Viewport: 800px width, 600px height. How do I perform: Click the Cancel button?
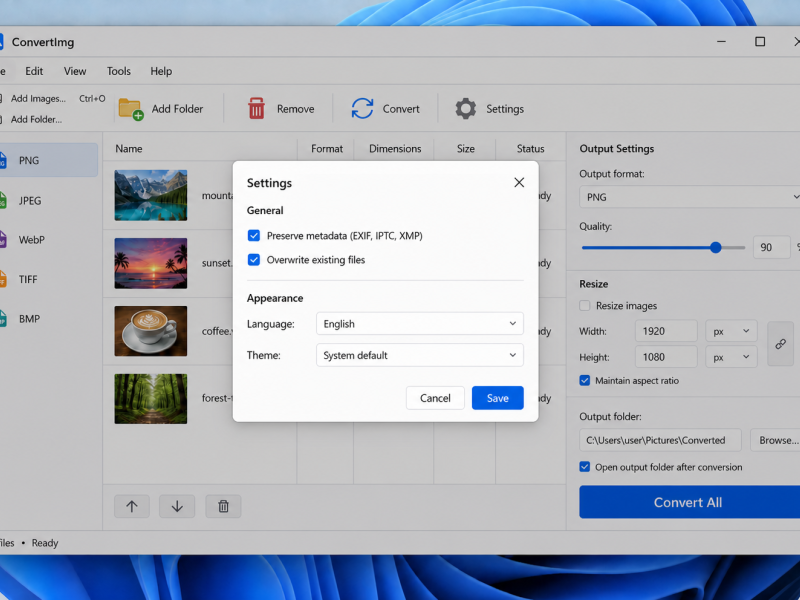(435, 398)
